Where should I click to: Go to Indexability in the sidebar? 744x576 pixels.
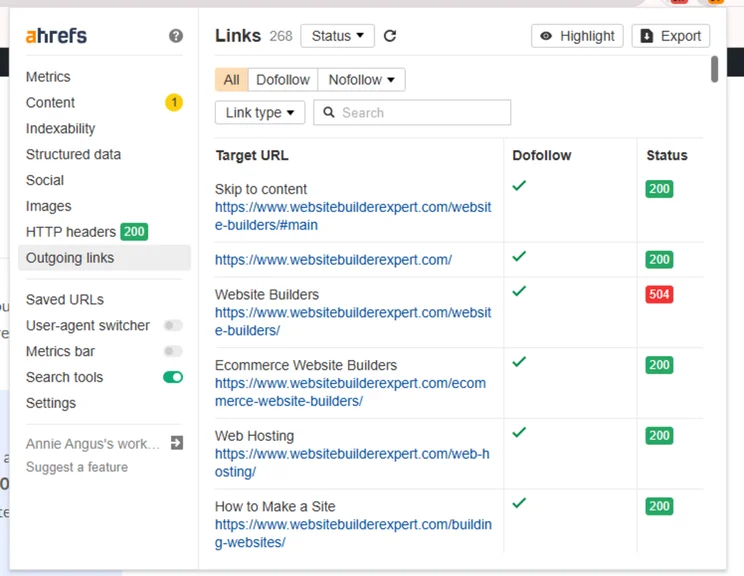tap(60, 129)
